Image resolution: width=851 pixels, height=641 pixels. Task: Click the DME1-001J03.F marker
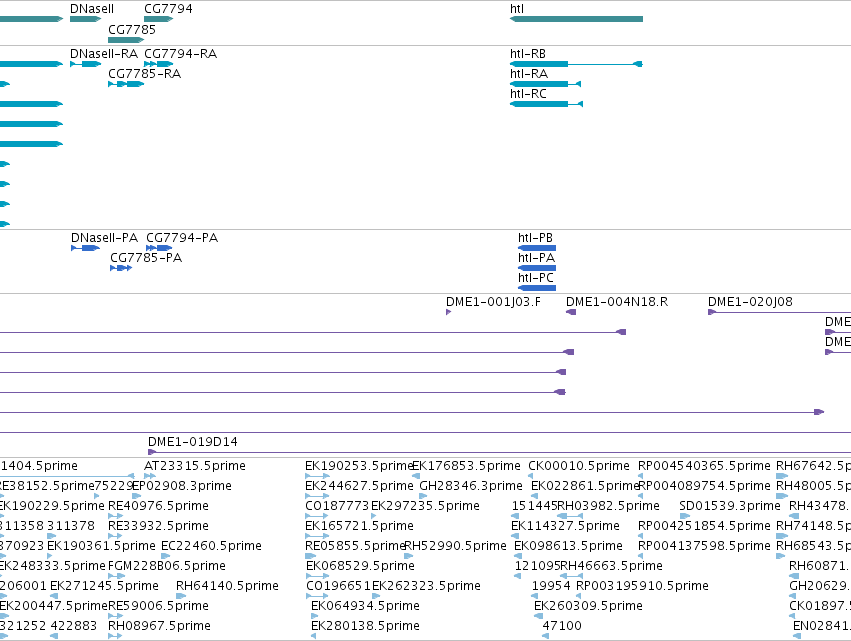click(448, 312)
